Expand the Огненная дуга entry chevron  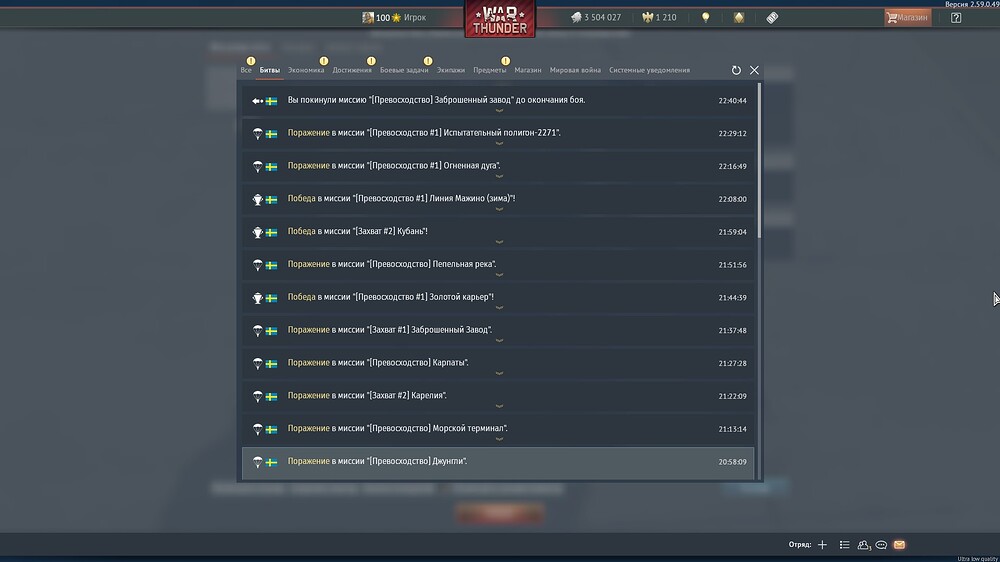click(x=499, y=177)
